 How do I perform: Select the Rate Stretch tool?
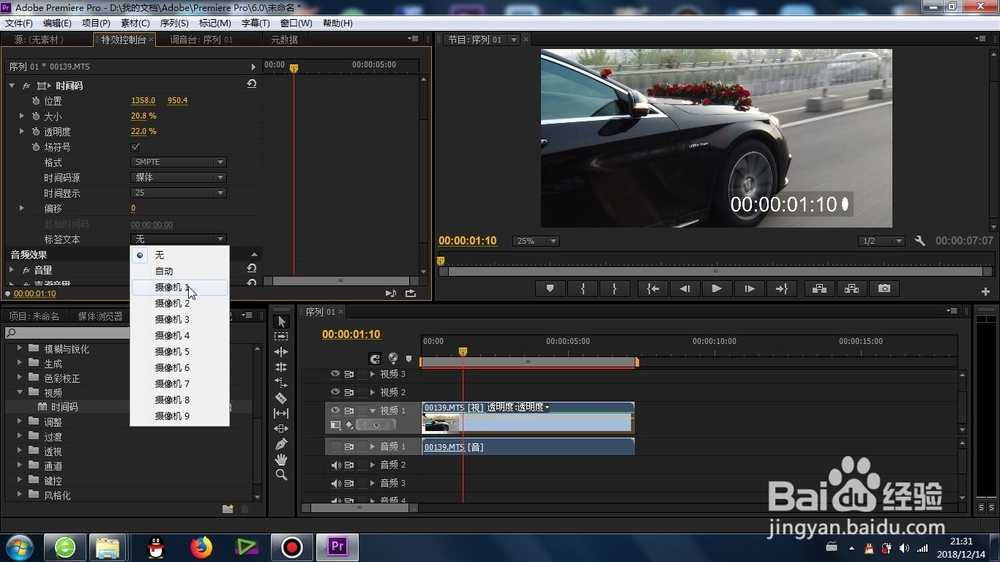(x=281, y=382)
